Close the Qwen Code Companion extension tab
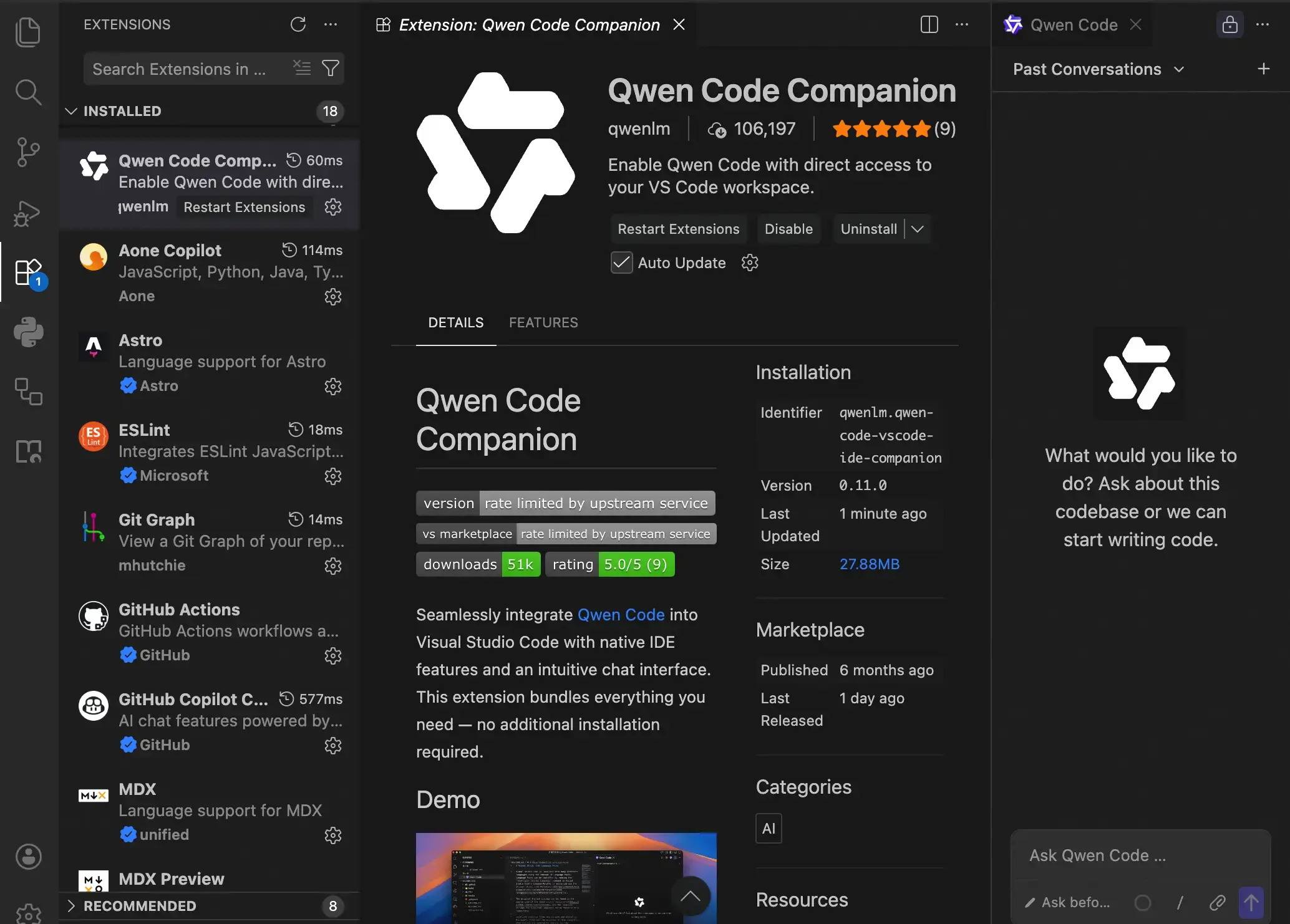1290x924 pixels. (679, 24)
